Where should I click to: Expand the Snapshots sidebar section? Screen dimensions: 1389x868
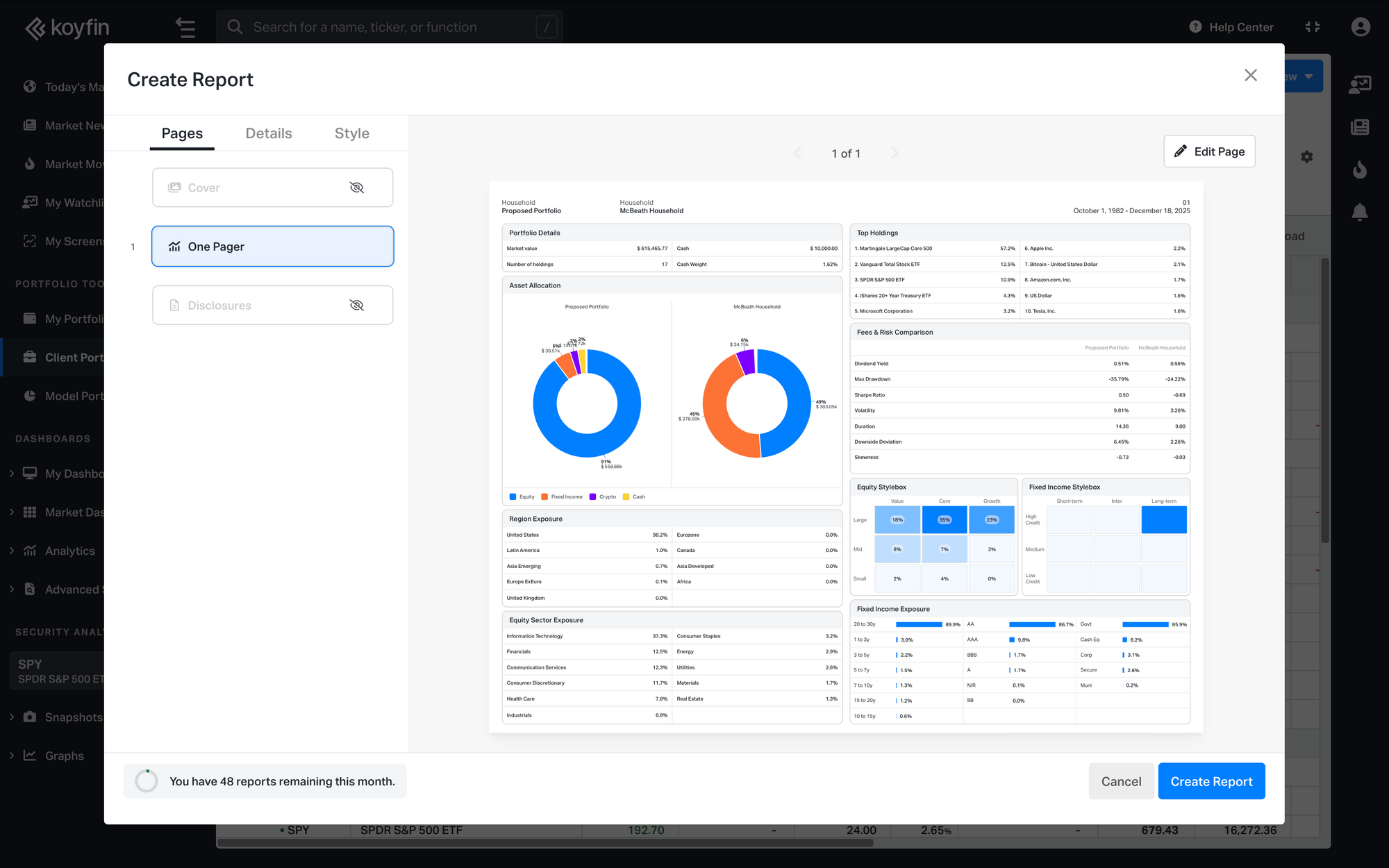[12, 717]
